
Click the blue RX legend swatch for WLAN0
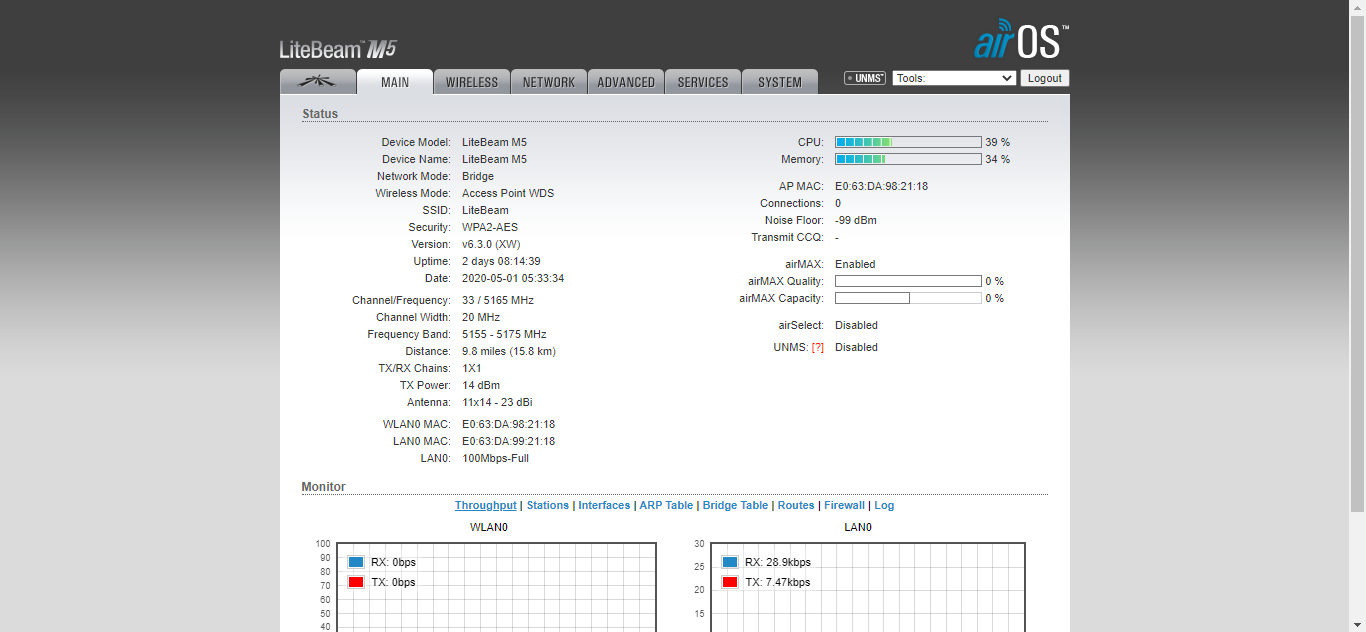click(x=356, y=562)
